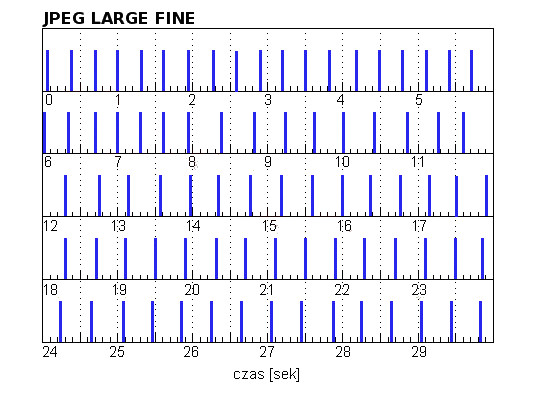Click the axis label 0
This screenshot has width=538, height=398.
pyautogui.click(x=49, y=100)
